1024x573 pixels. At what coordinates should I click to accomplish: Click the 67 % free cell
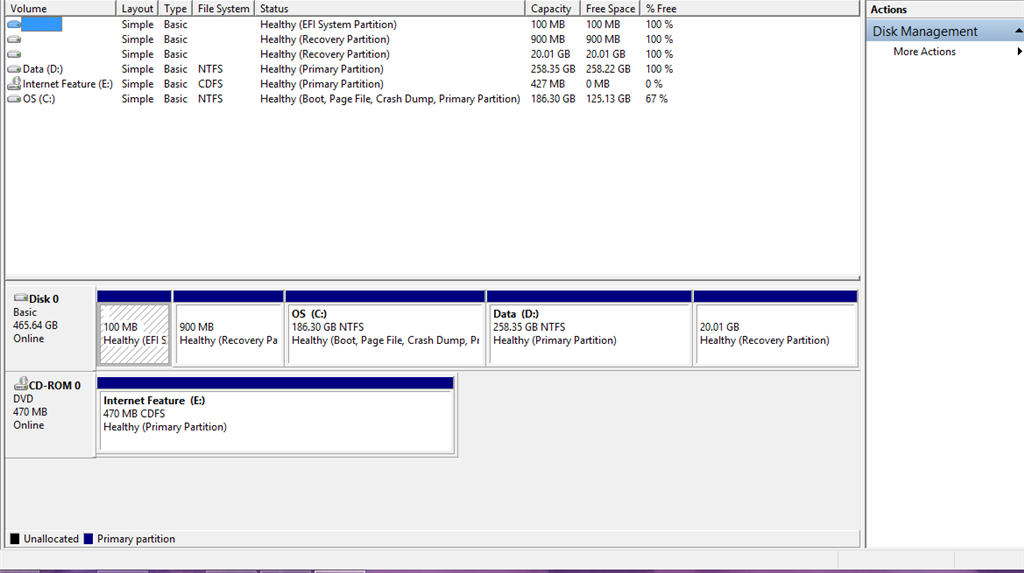(x=656, y=99)
